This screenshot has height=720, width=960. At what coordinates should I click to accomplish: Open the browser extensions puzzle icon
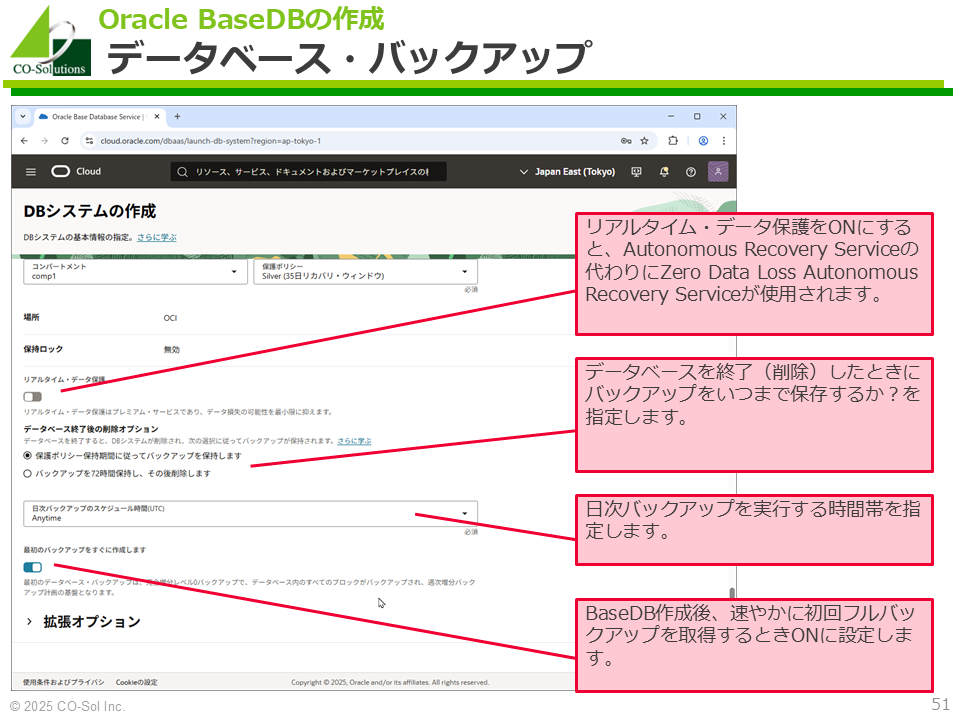[x=673, y=141]
